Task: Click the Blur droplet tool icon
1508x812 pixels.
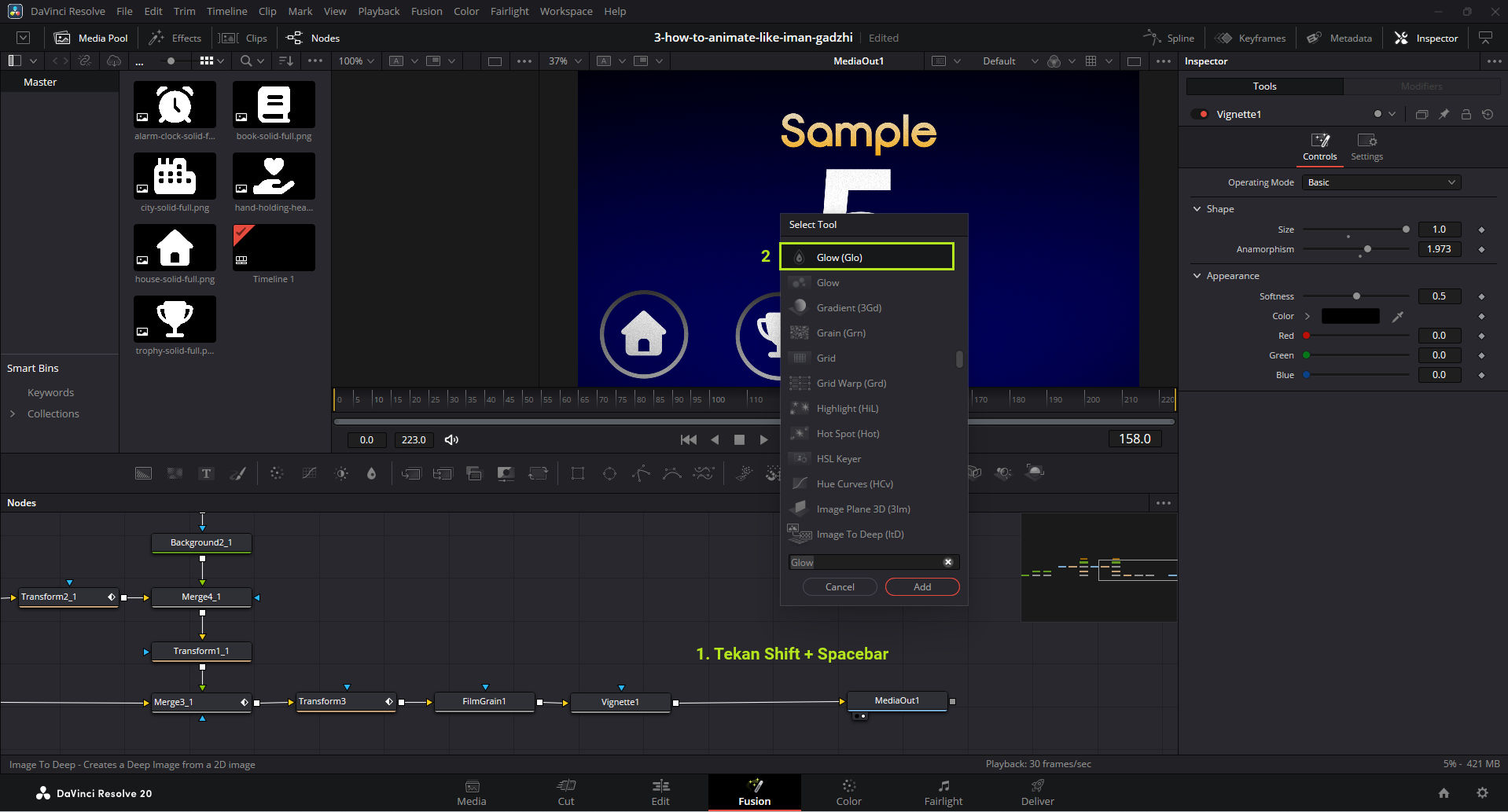Action: pos(372,473)
